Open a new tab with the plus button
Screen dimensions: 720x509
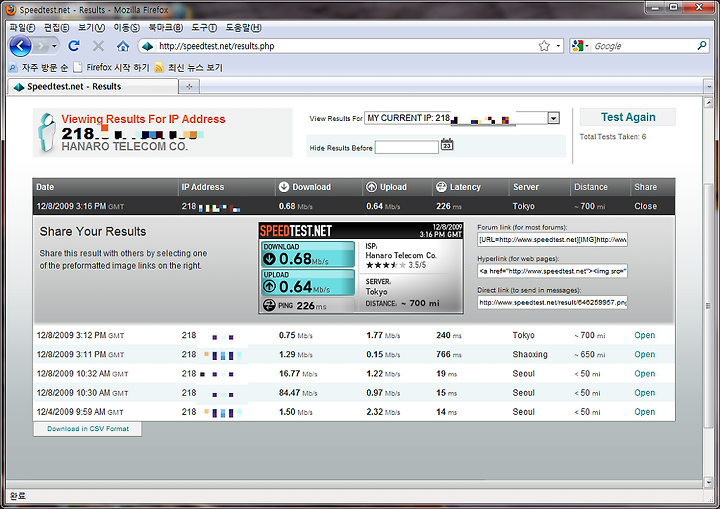tap(189, 86)
